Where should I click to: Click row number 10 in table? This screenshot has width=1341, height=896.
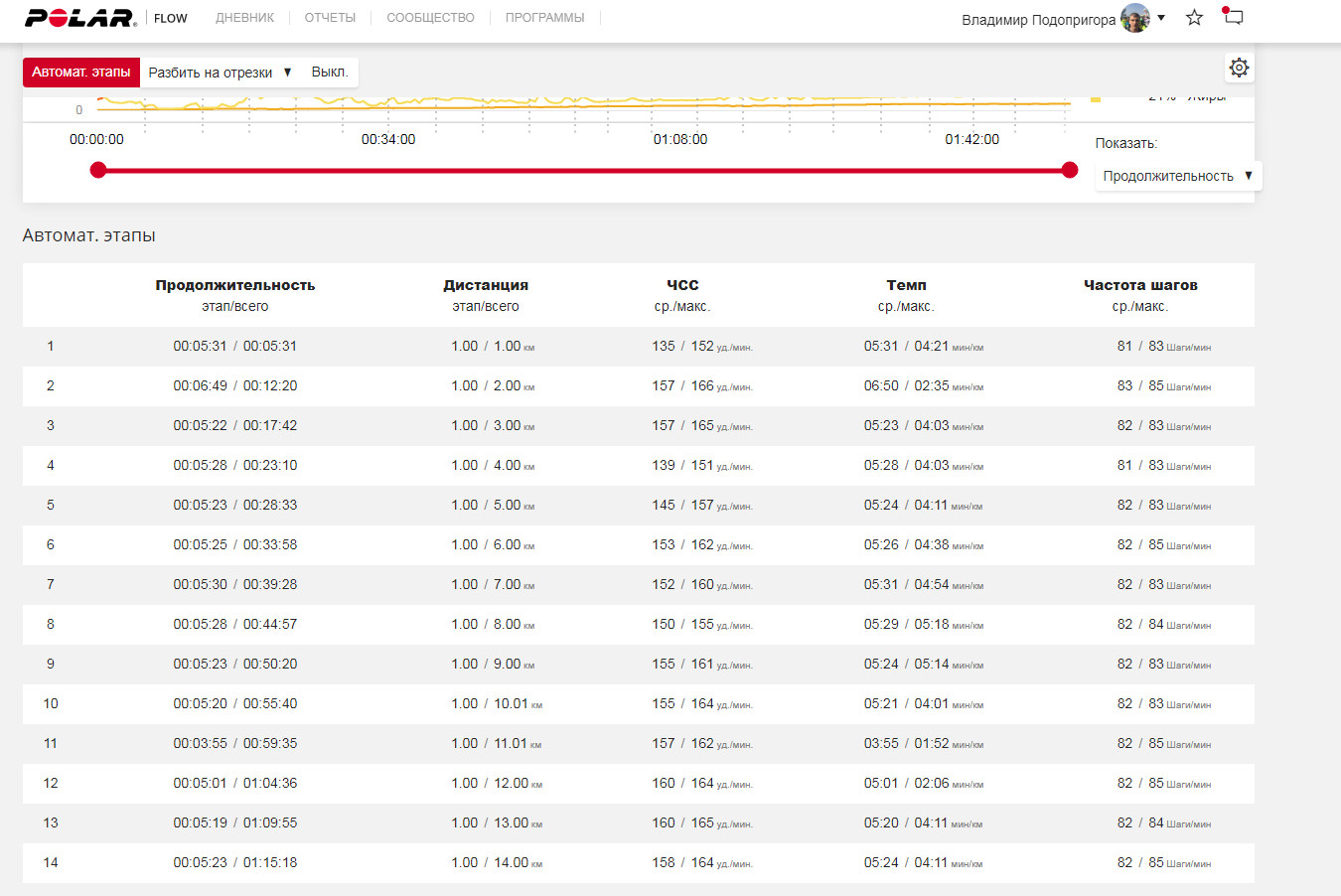tap(51, 703)
